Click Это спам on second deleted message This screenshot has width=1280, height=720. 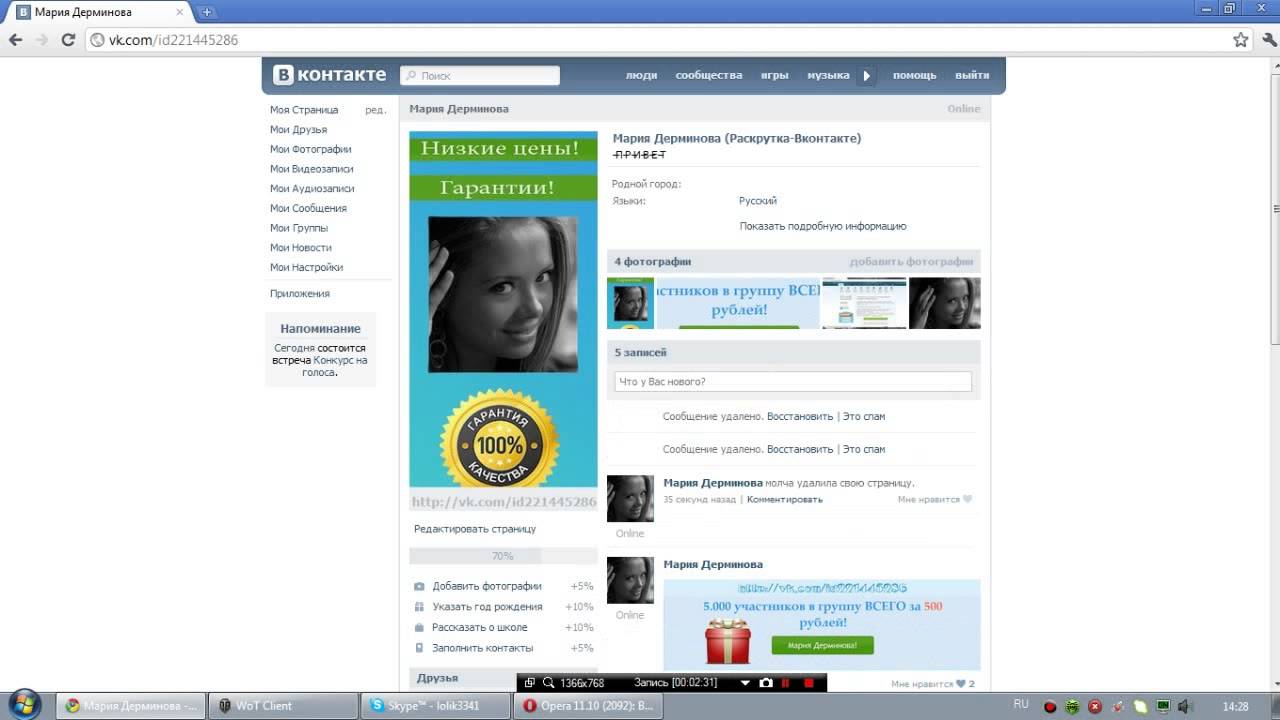pos(864,449)
